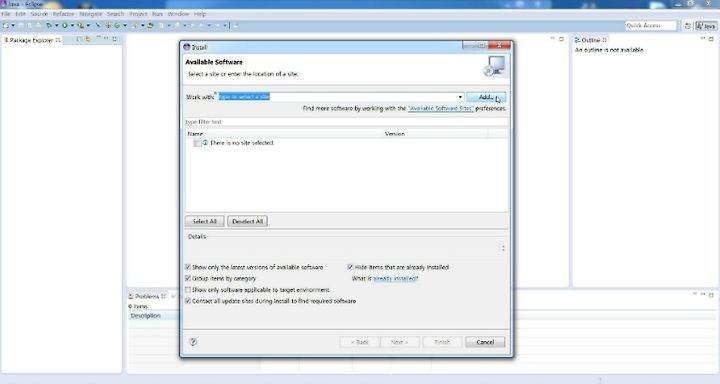Open the Run icon's dropdown arrow
The width and height of the screenshot is (720, 384).
tap(73, 25)
